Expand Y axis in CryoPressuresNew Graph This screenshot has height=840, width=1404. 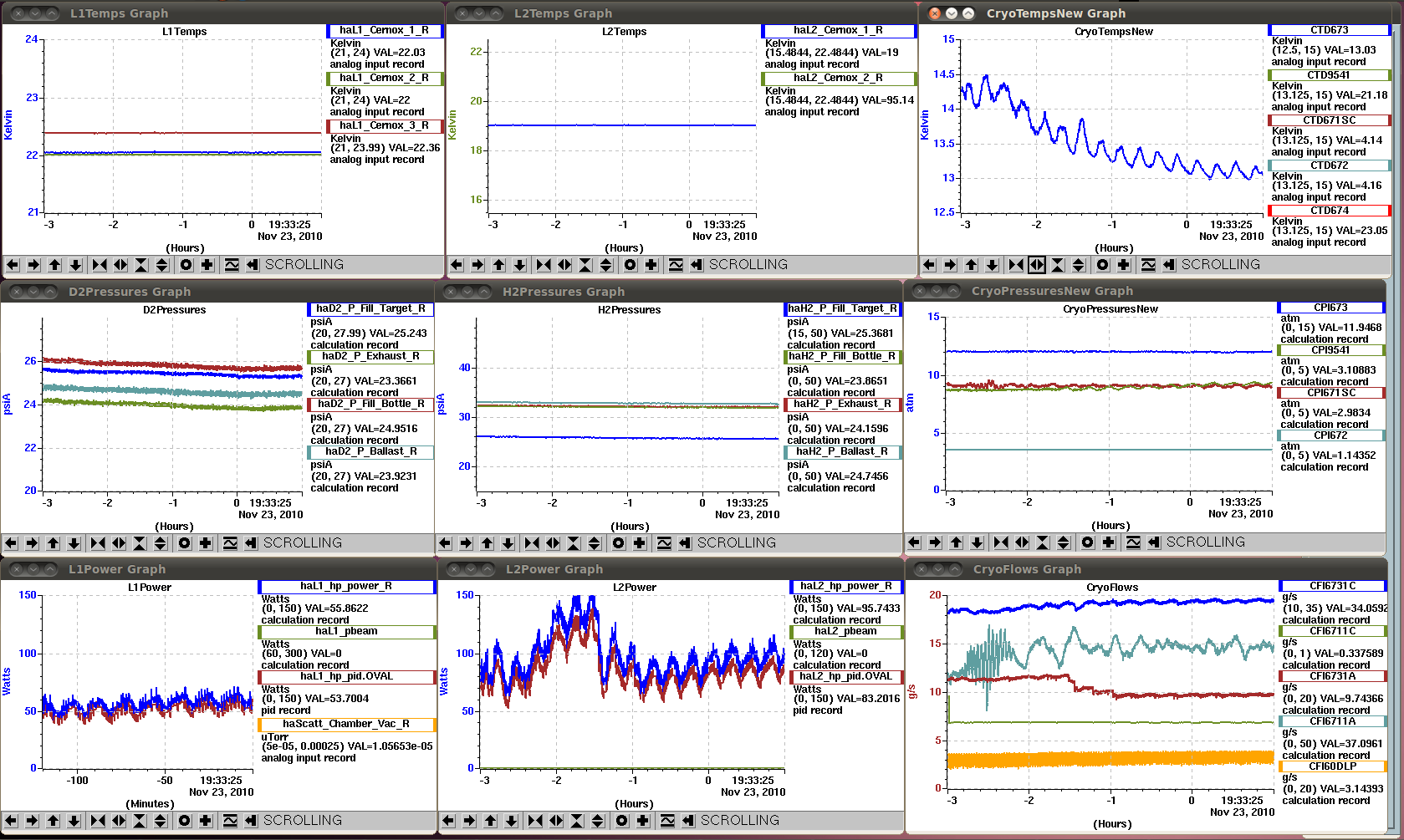pos(1064,542)
